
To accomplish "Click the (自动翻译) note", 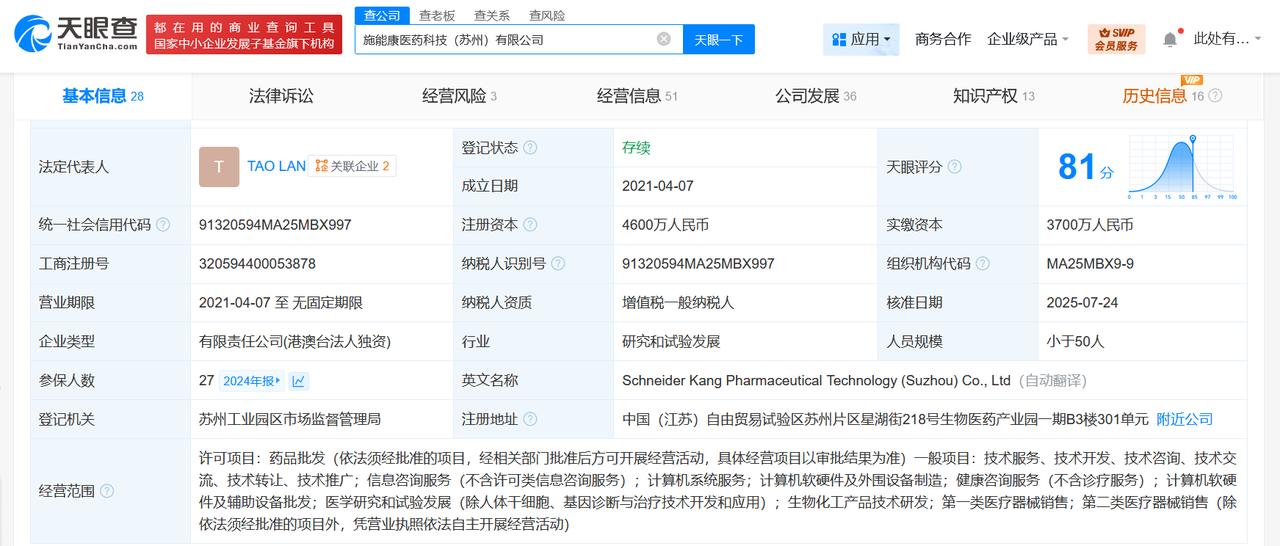I will tap(1053, 381).
